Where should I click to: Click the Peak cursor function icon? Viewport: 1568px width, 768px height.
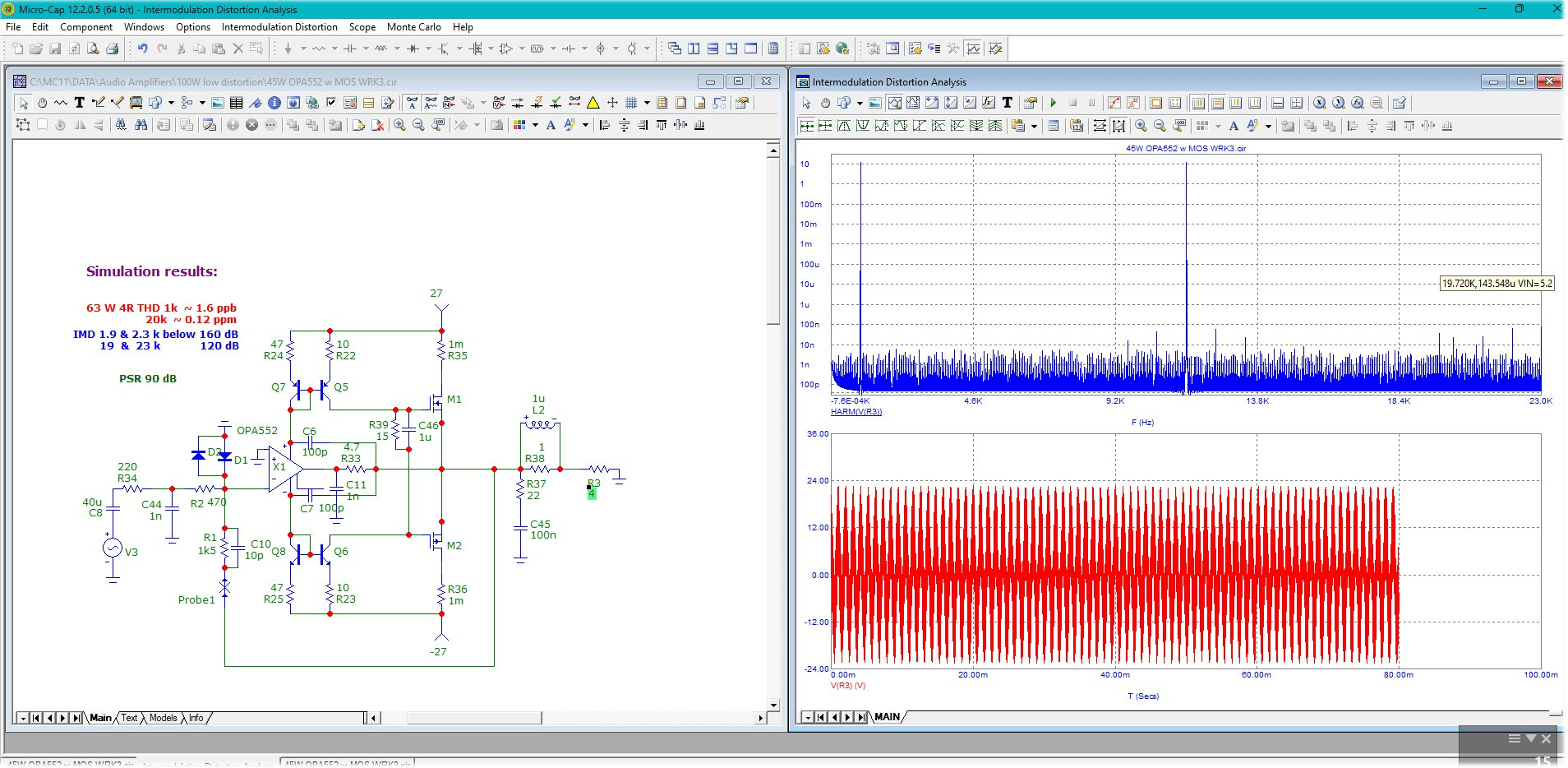click(x=844, y=126)
